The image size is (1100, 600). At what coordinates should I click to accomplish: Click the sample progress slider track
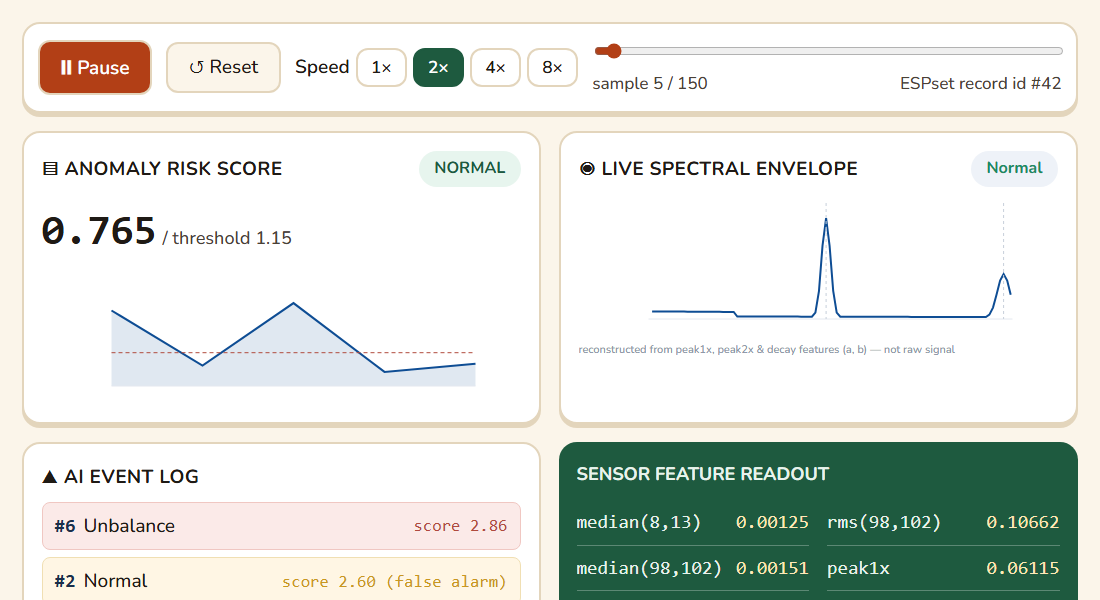[829, 51]
